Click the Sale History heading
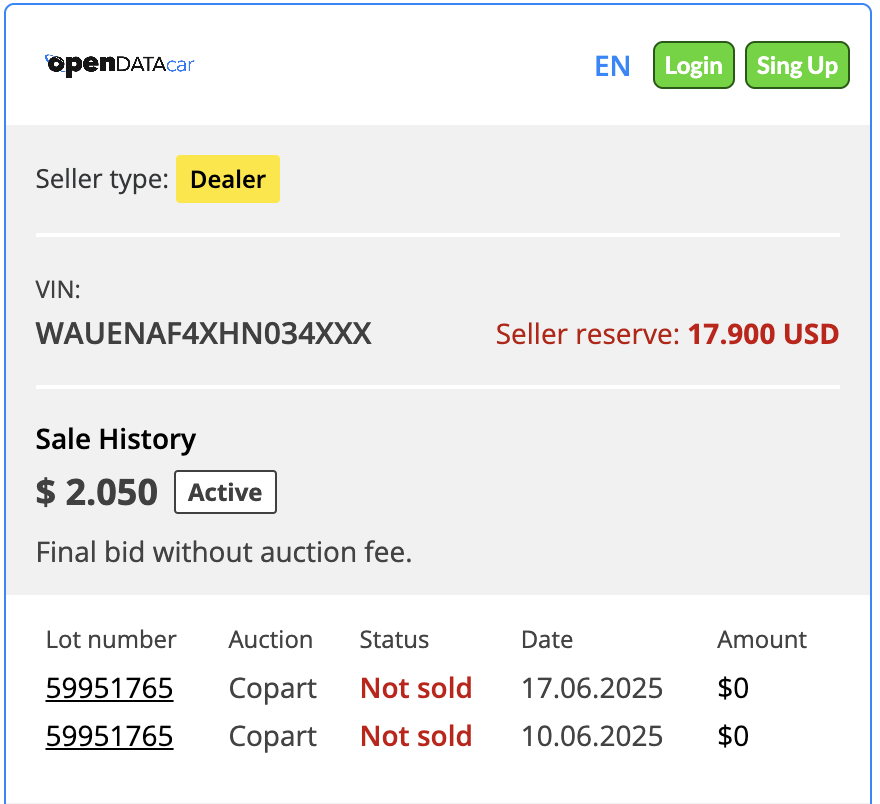Screen dimensions: 880x804 [x=116, y=439]
